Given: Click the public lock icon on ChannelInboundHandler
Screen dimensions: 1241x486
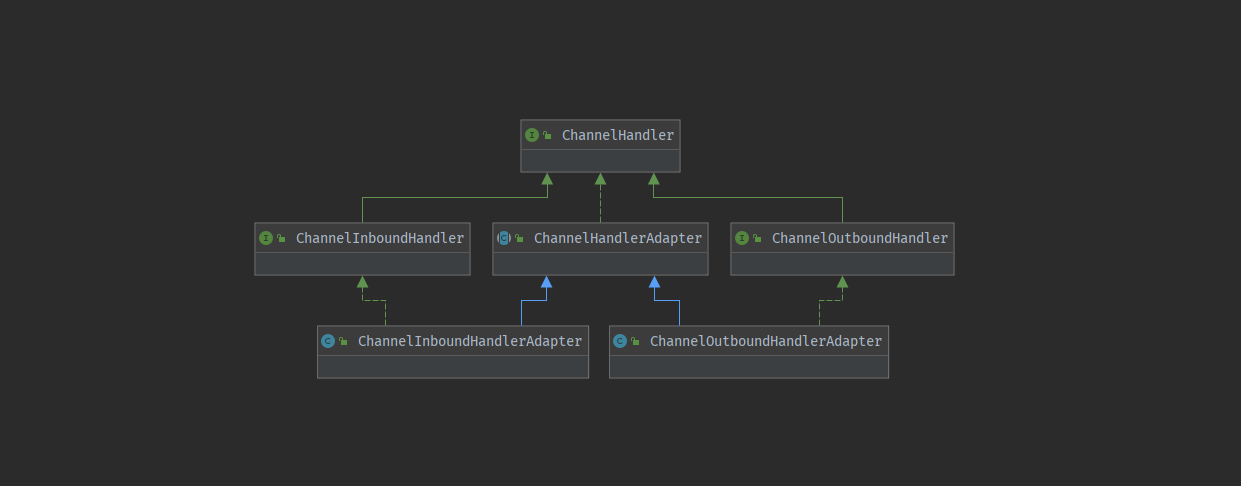Looking at the screenshot, I should [x=282, y=238].
